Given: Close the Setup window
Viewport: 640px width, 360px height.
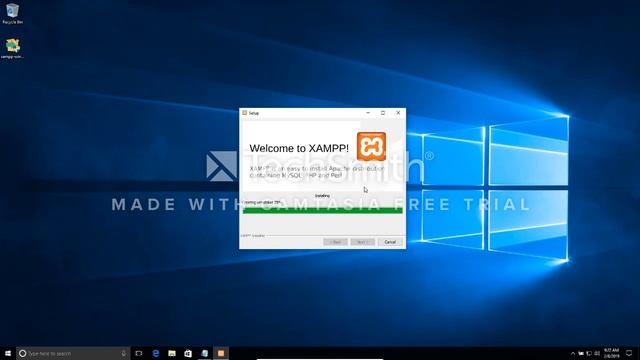Looking at the screenshot, I should [x=398, y=113].
